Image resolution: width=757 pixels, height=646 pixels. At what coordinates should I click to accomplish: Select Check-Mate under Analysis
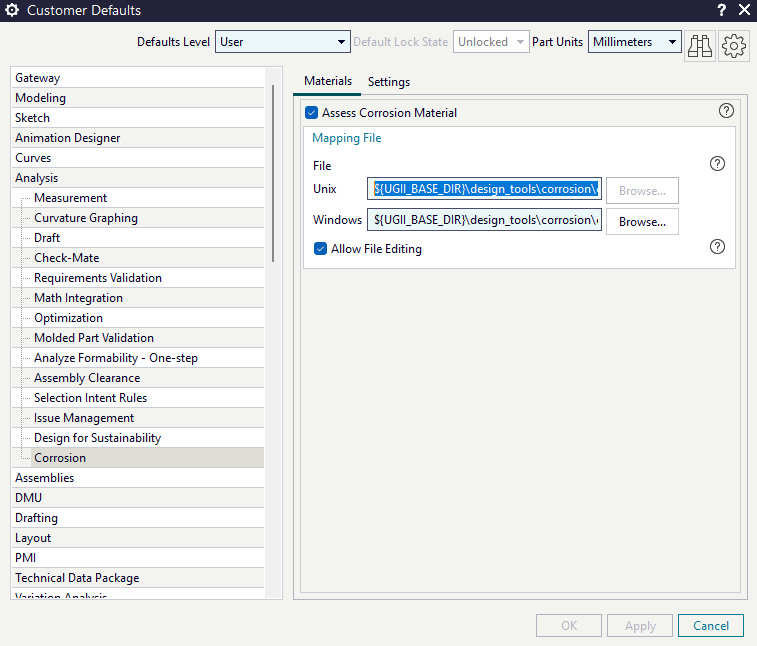pos(66,258)
